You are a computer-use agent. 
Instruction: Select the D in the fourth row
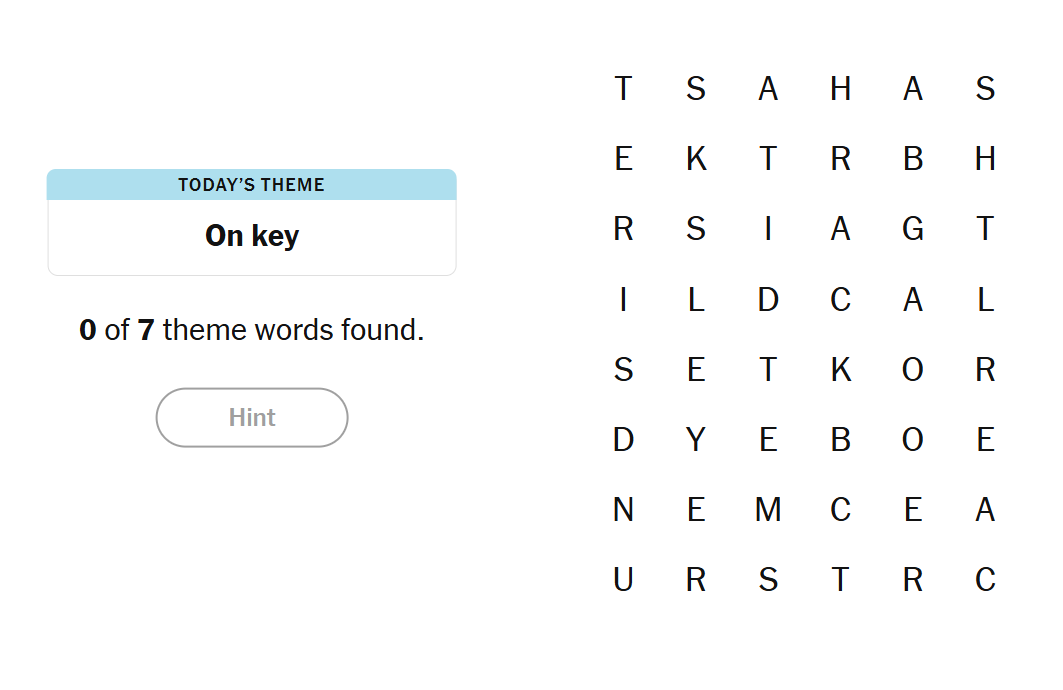click(768, 299)
